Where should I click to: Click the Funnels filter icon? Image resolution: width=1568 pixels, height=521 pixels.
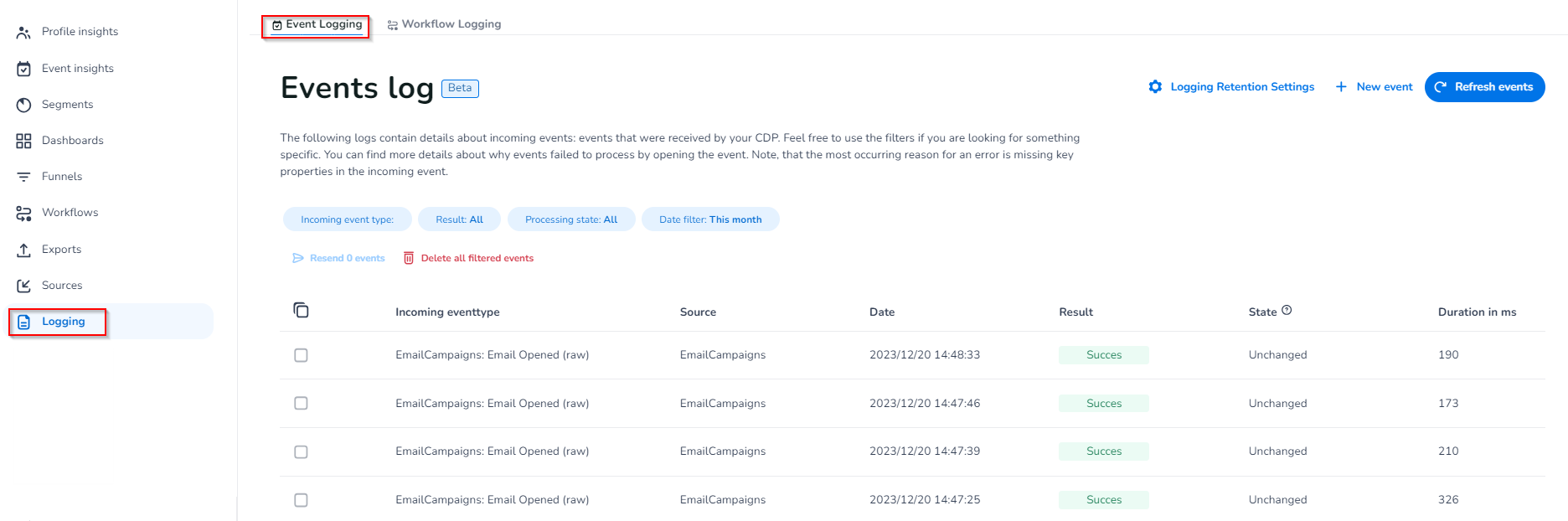click(x=23, y=177)
